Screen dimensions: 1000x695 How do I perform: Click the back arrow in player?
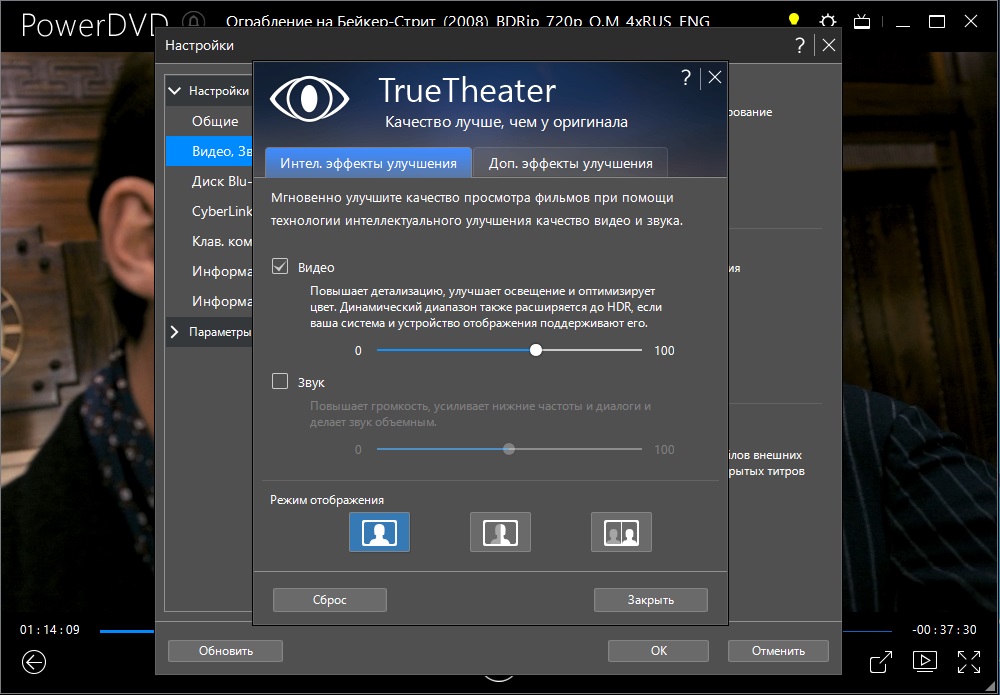coord(35,661)
